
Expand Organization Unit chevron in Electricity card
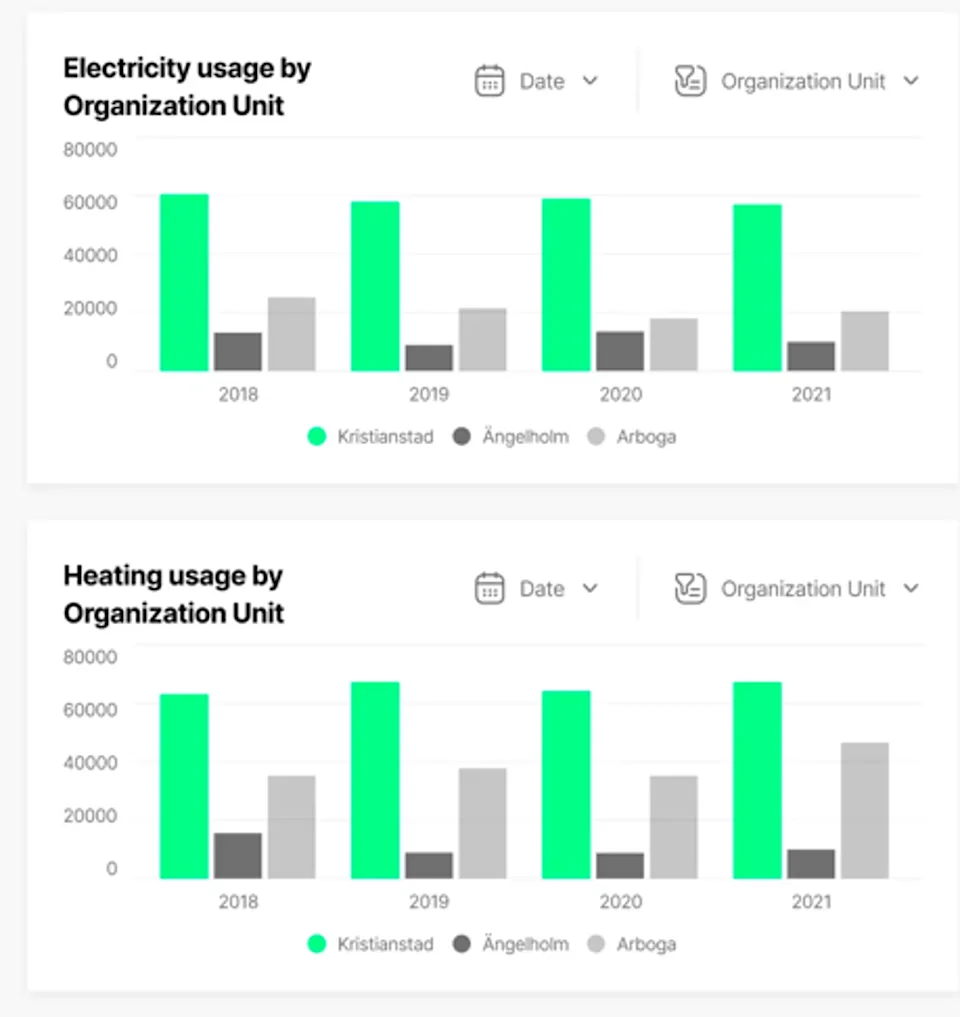tap(911, 80)
